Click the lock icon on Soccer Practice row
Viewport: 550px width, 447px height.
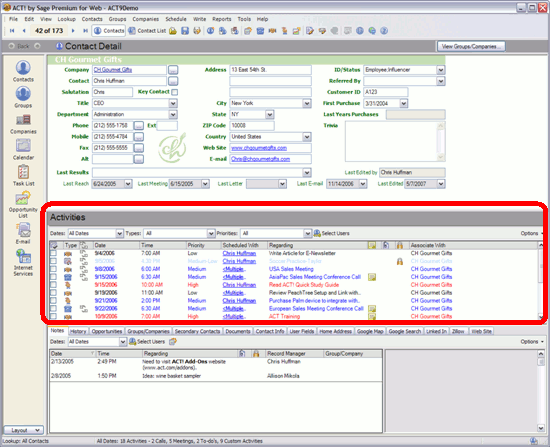400,261
